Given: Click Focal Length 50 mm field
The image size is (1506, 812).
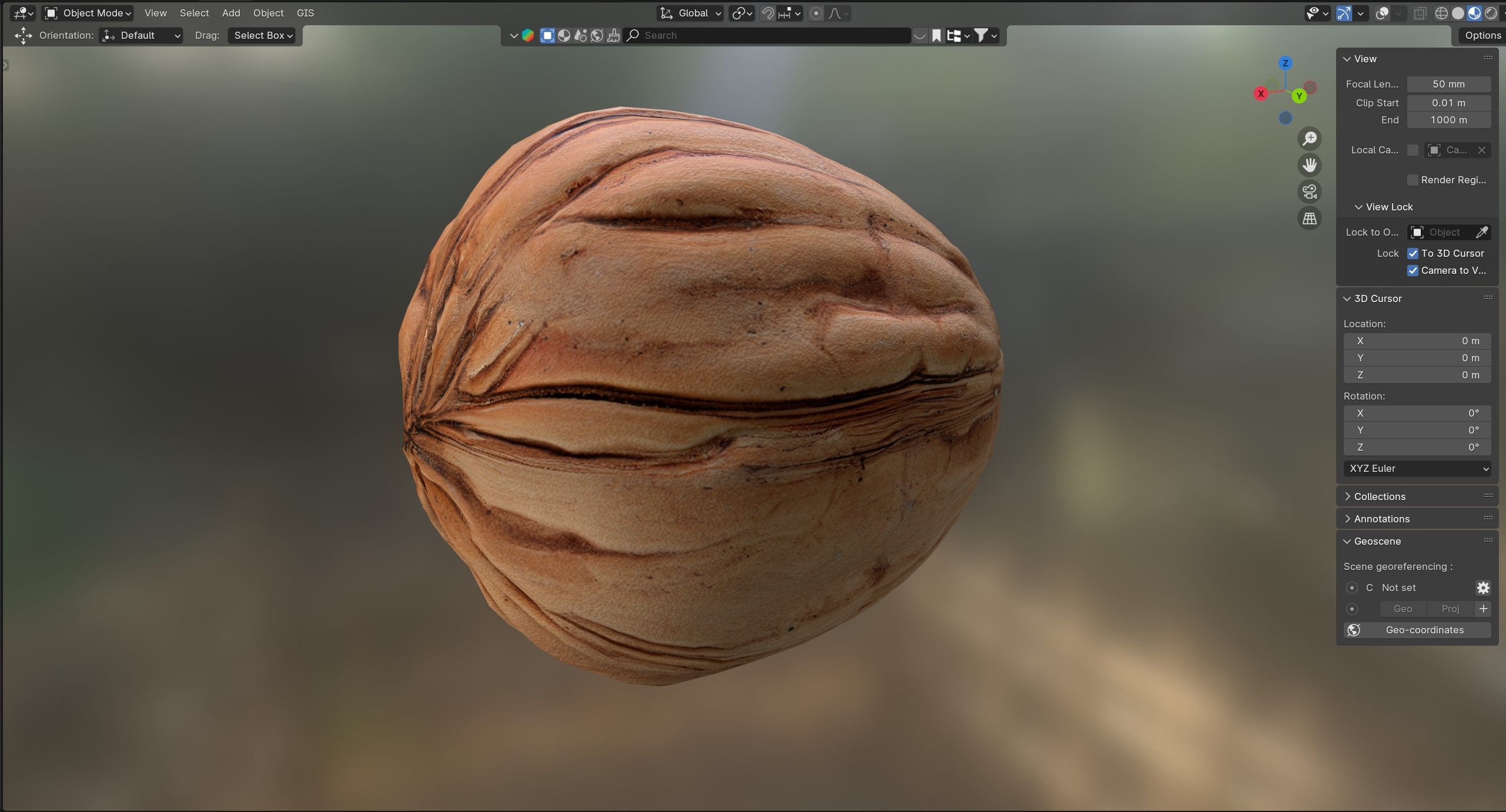Looking at the screenshot, I should tap(1448, 84).
